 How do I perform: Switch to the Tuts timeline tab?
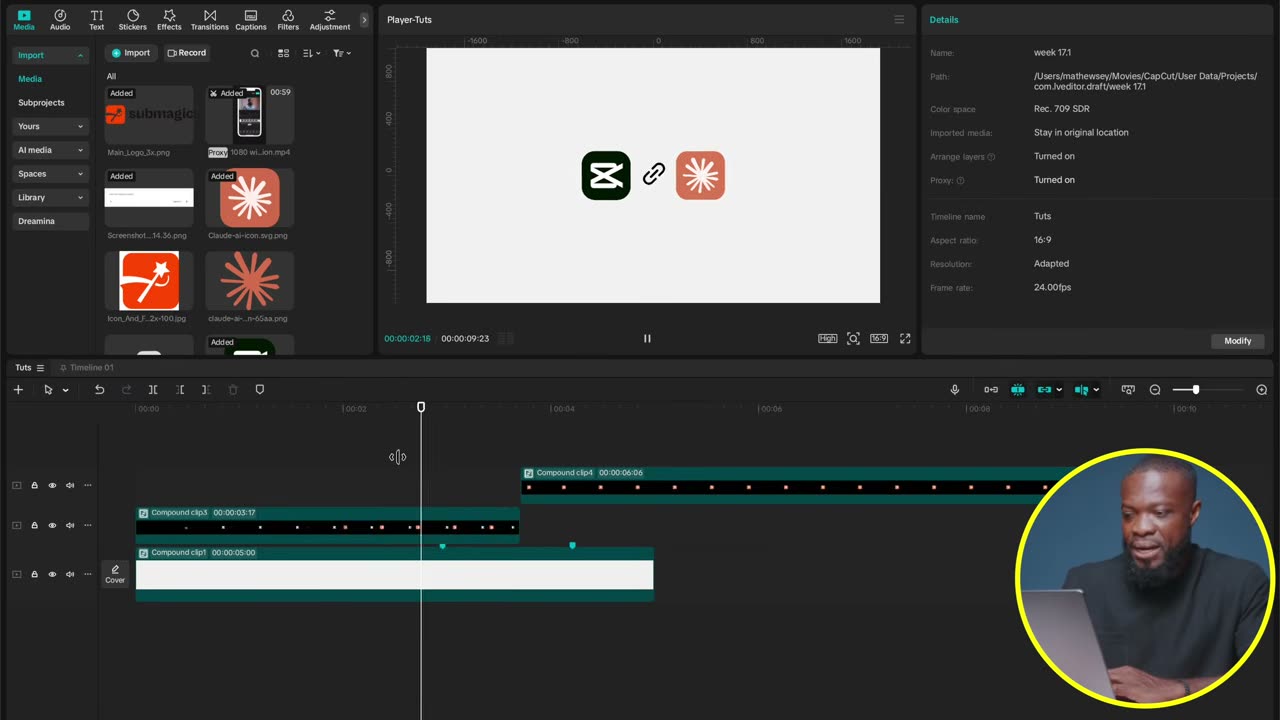[23, 368]
